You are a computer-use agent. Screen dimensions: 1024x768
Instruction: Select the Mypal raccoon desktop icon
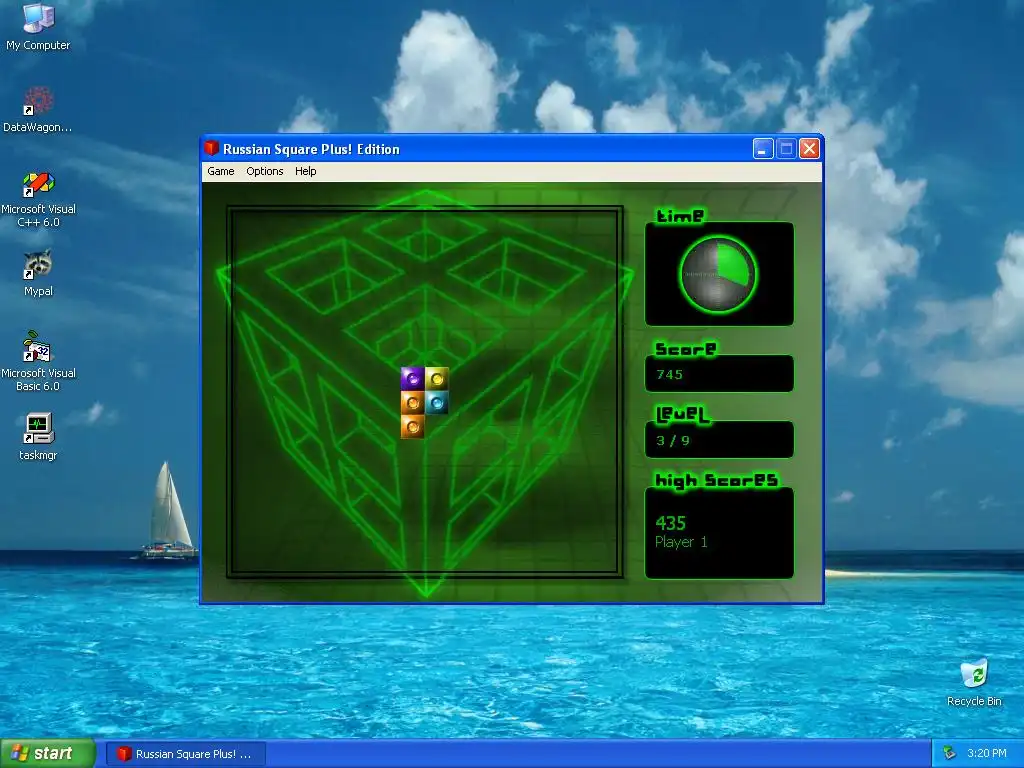[x=38, y=273]
